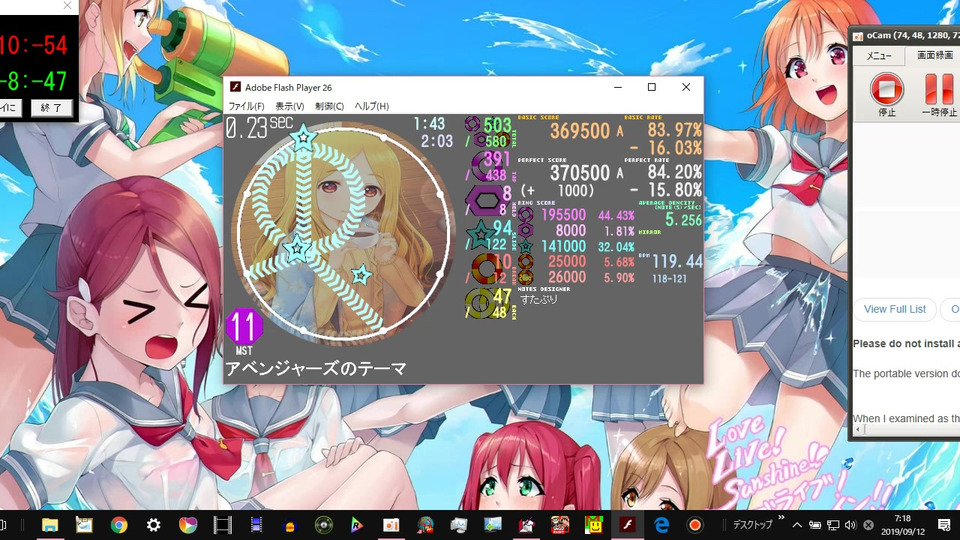Open Google Chrome from the taskbar
This screenshot has width=960, height=540.
pos(119,525)
